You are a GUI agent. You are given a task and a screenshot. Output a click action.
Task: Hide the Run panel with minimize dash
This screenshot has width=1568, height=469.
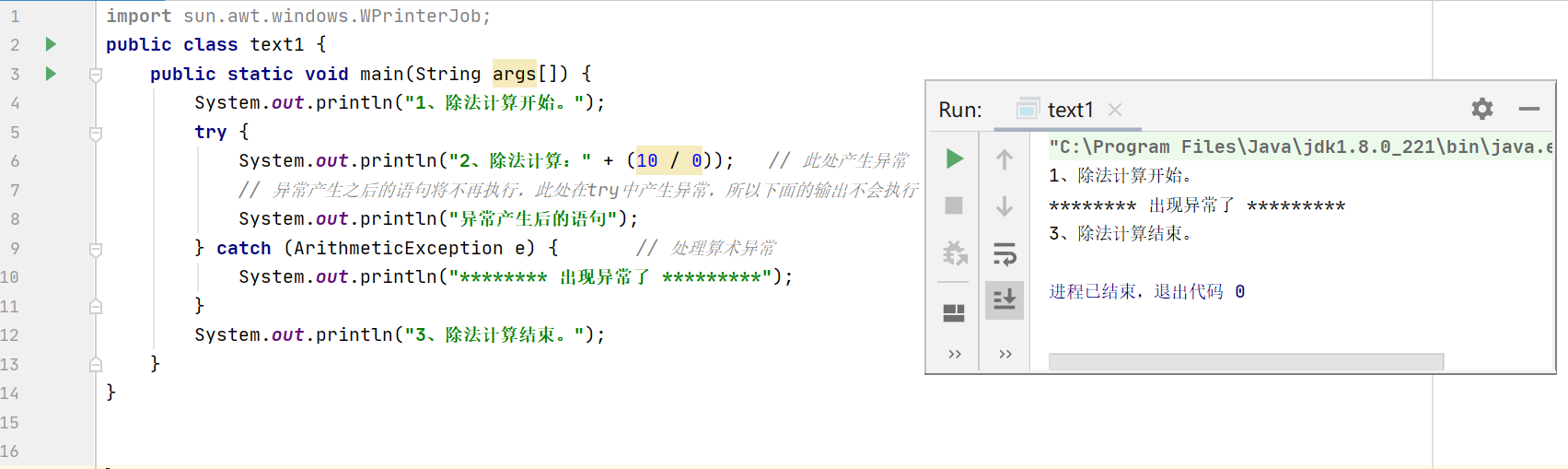[1529, 109]
